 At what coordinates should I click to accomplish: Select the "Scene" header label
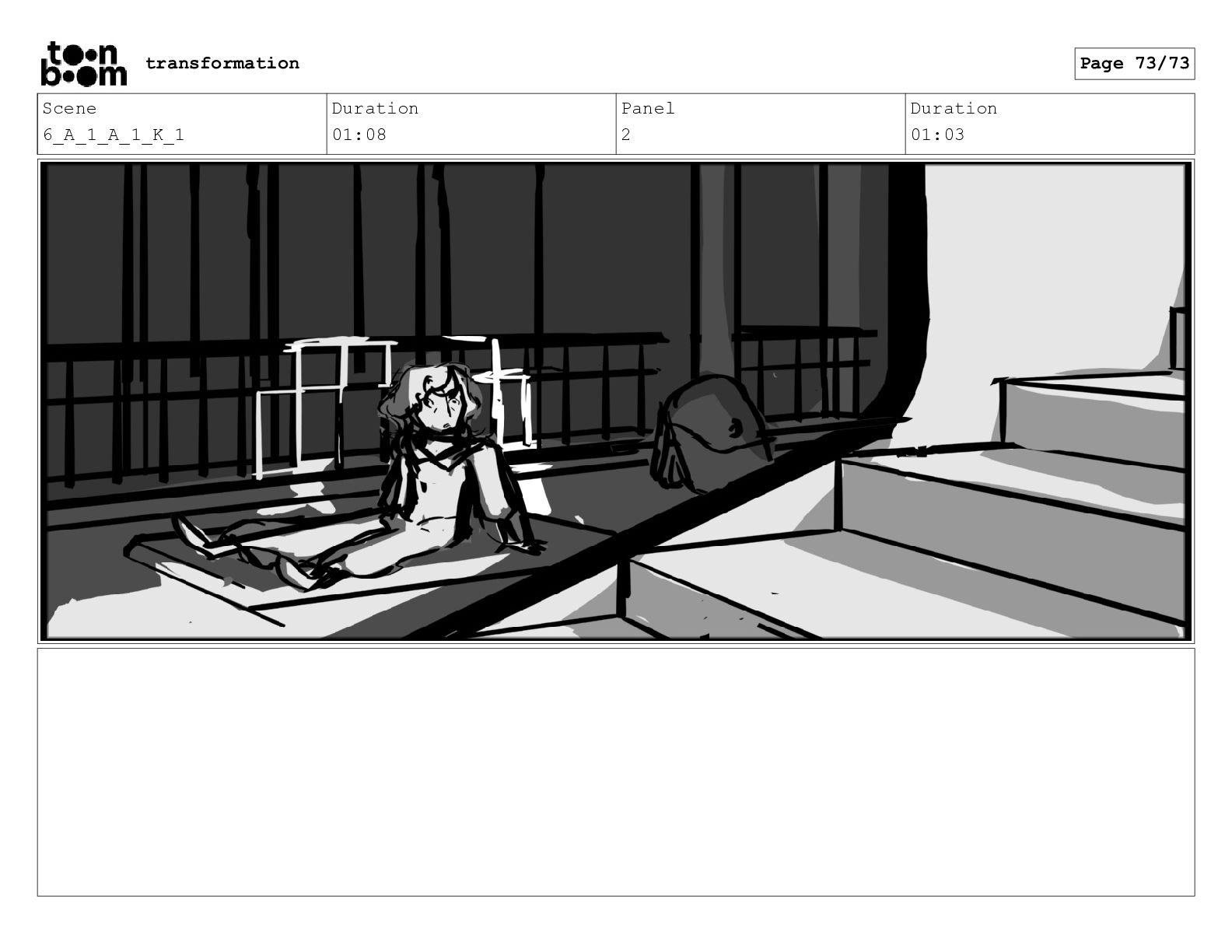point(70,109)
